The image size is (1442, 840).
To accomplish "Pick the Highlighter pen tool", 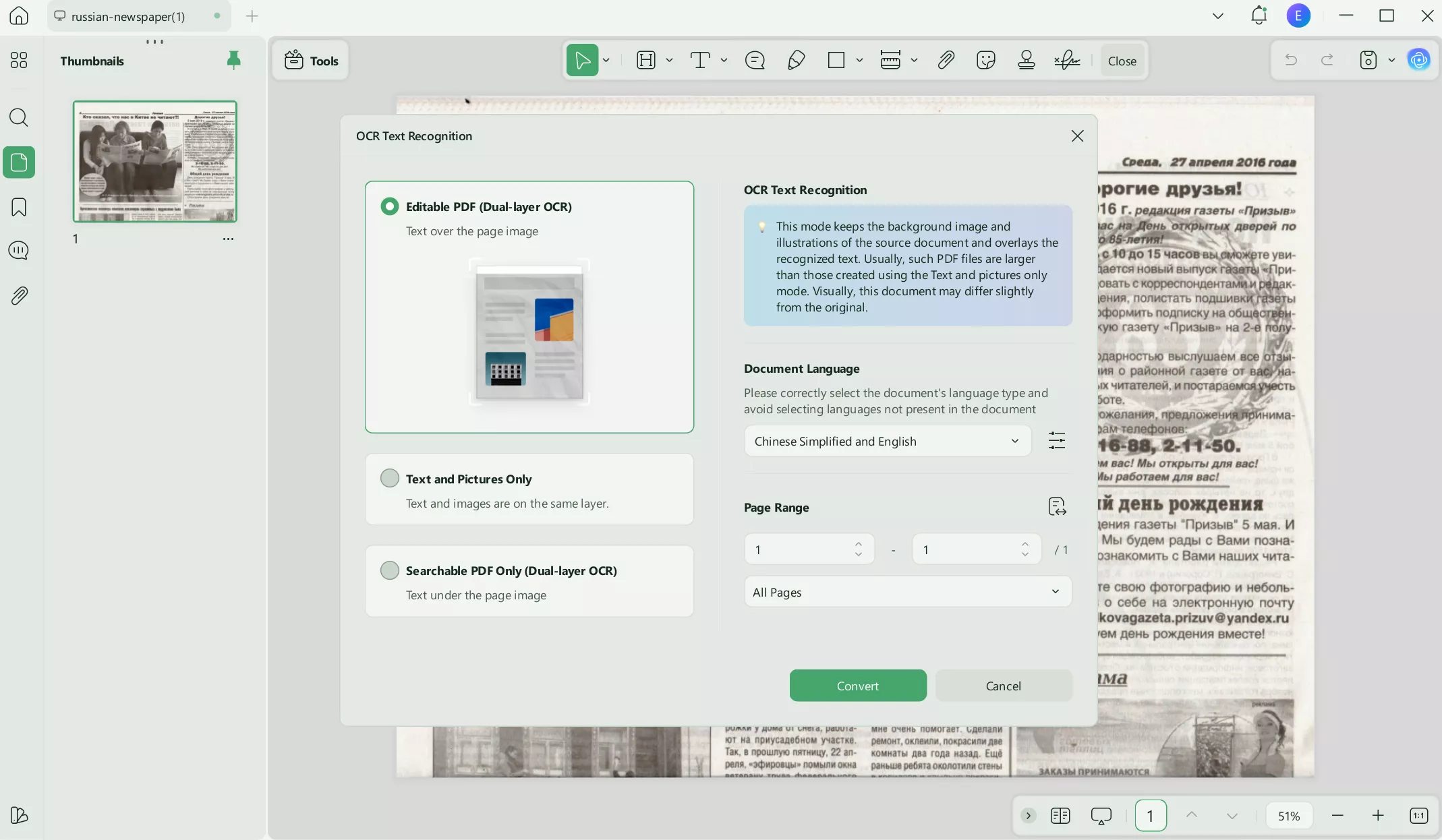I will pos(795,60).
